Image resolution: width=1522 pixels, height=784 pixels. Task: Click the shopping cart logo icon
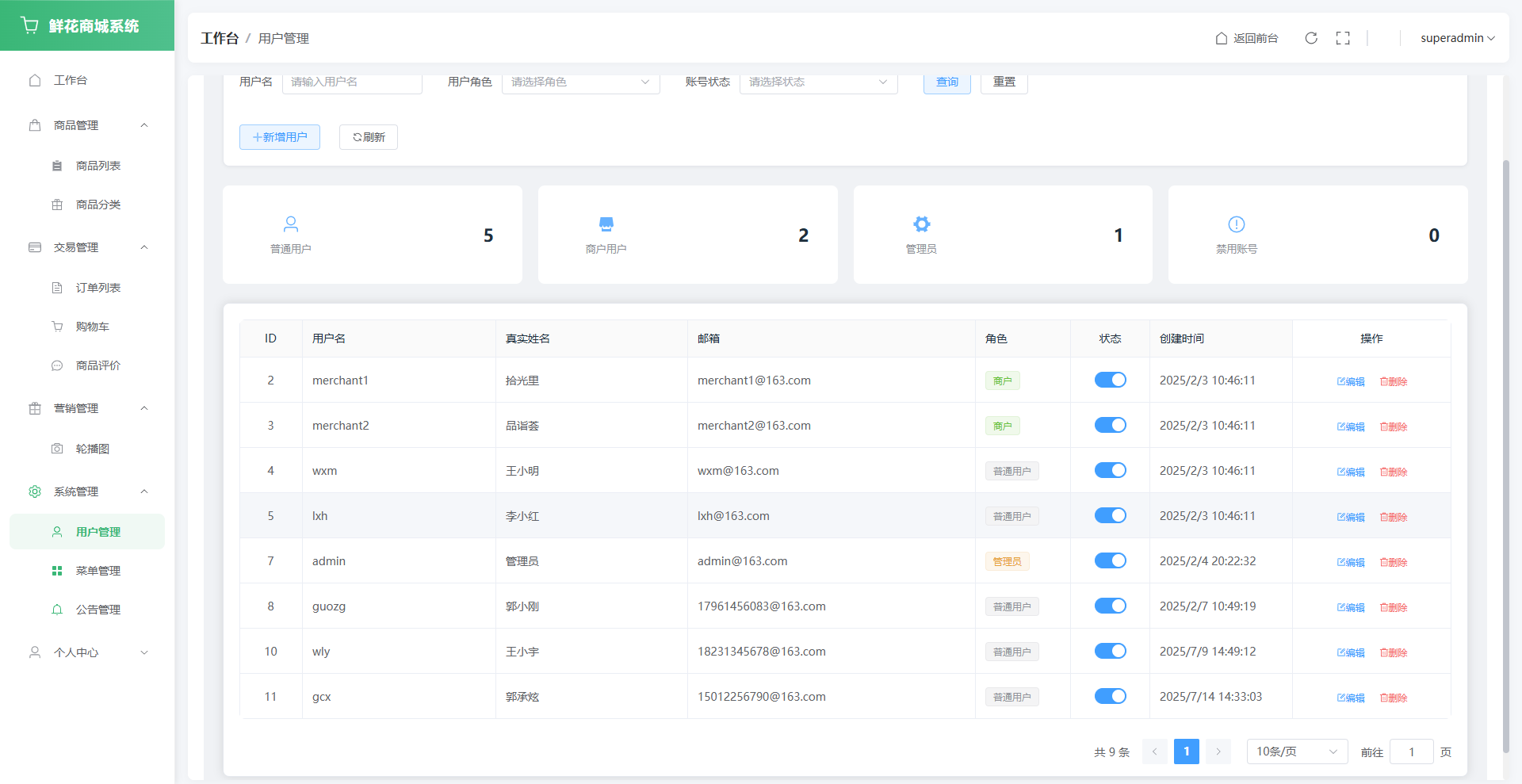click(x=30, y=25)
